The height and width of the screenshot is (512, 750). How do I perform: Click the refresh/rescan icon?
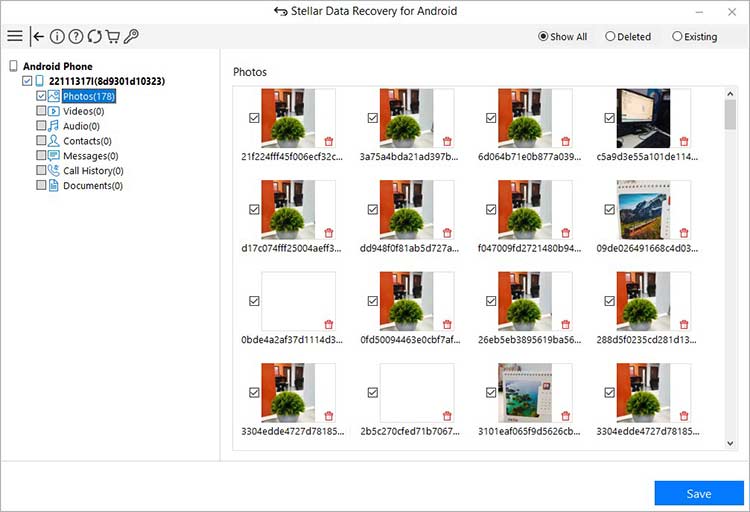click(94, 36)
